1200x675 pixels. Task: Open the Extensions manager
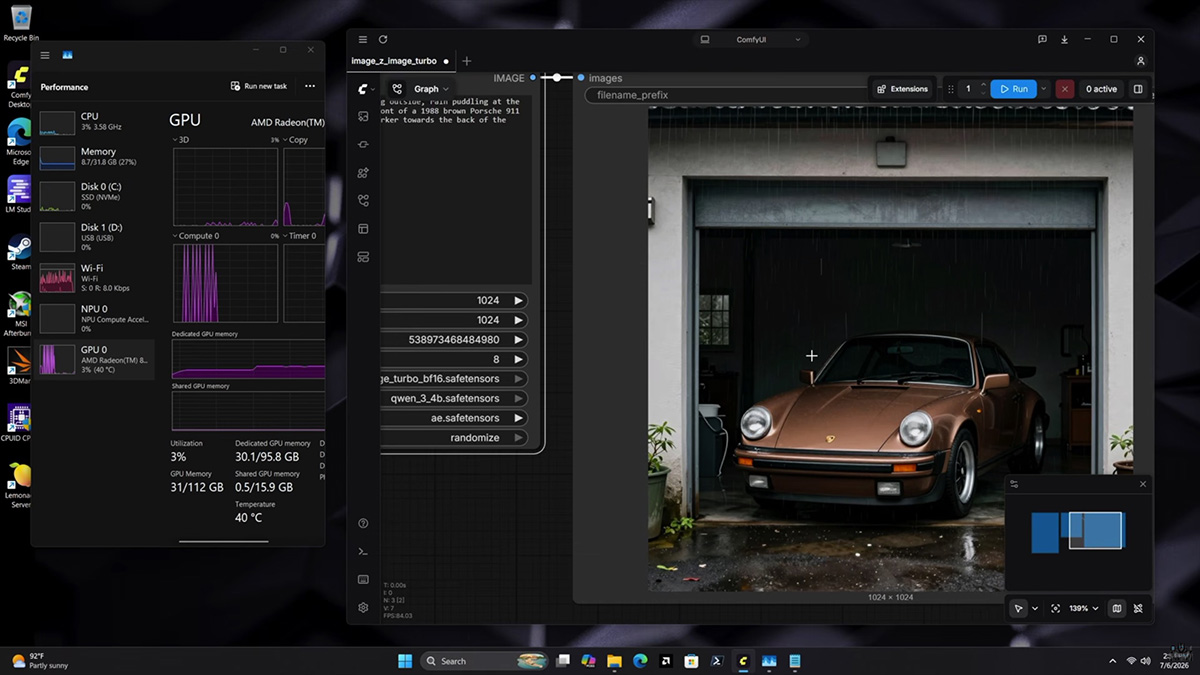tap(902, 89)
